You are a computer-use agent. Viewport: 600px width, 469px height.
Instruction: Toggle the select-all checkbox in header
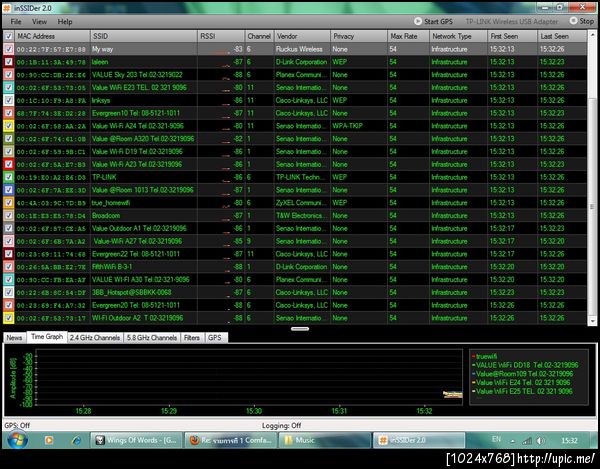8,36
